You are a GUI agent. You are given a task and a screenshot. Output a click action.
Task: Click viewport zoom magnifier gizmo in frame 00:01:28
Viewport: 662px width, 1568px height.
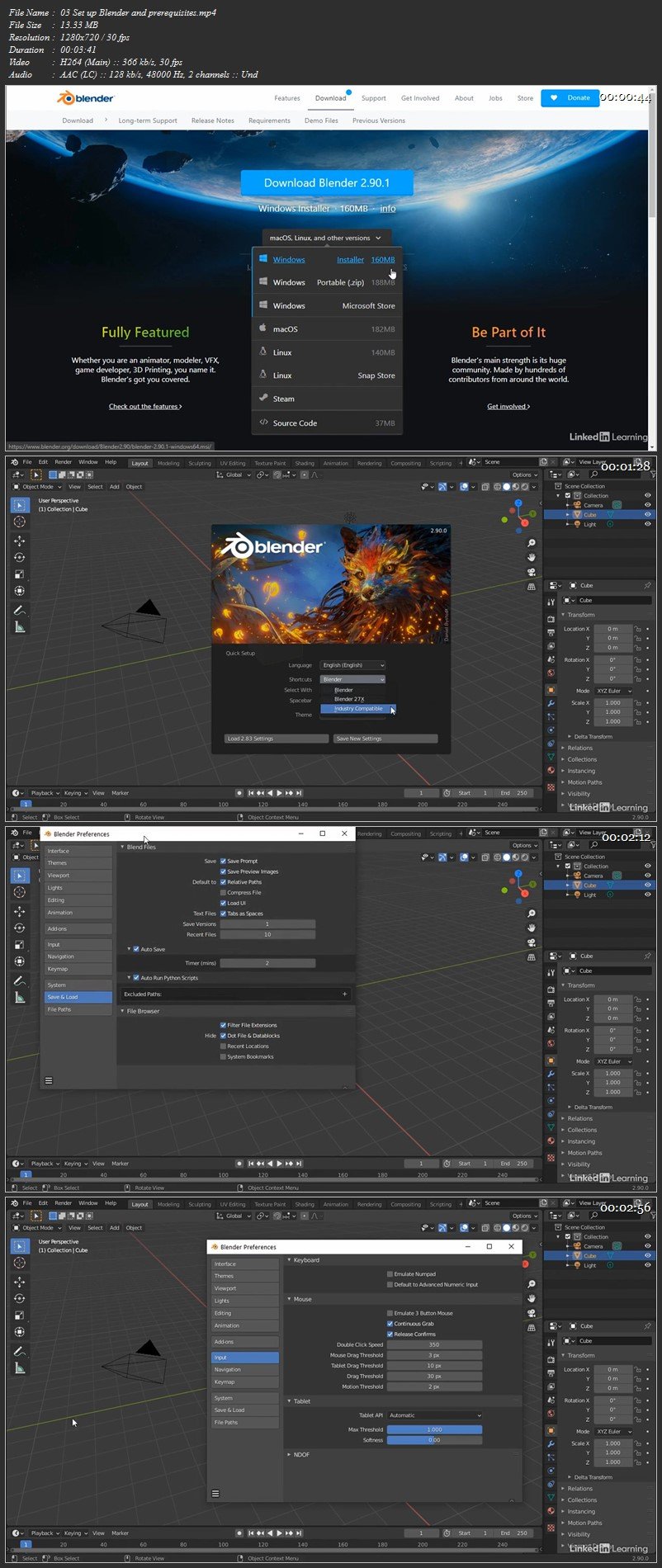(532, 543)
